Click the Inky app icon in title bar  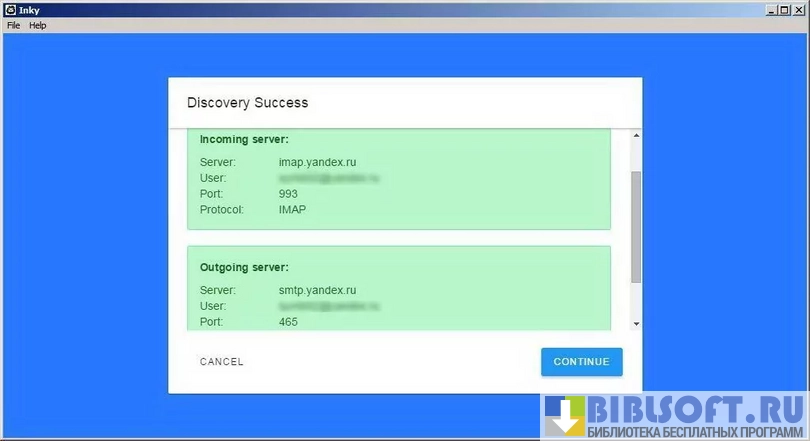point(9,10)
